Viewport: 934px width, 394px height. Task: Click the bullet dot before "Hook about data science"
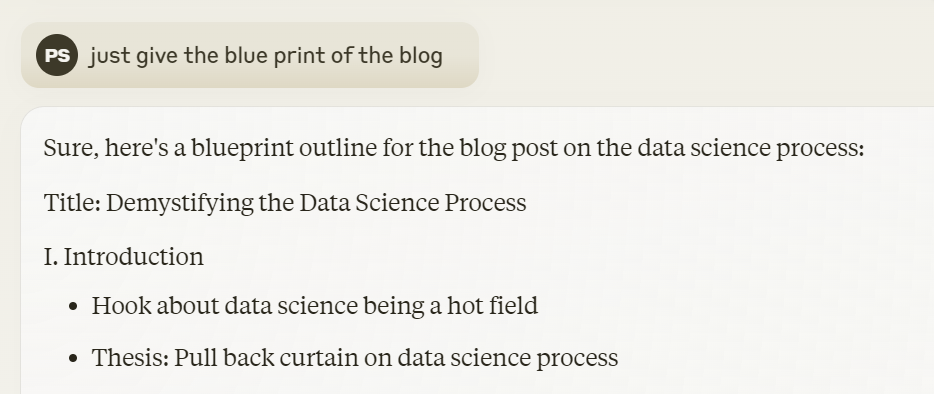(73, 306)
